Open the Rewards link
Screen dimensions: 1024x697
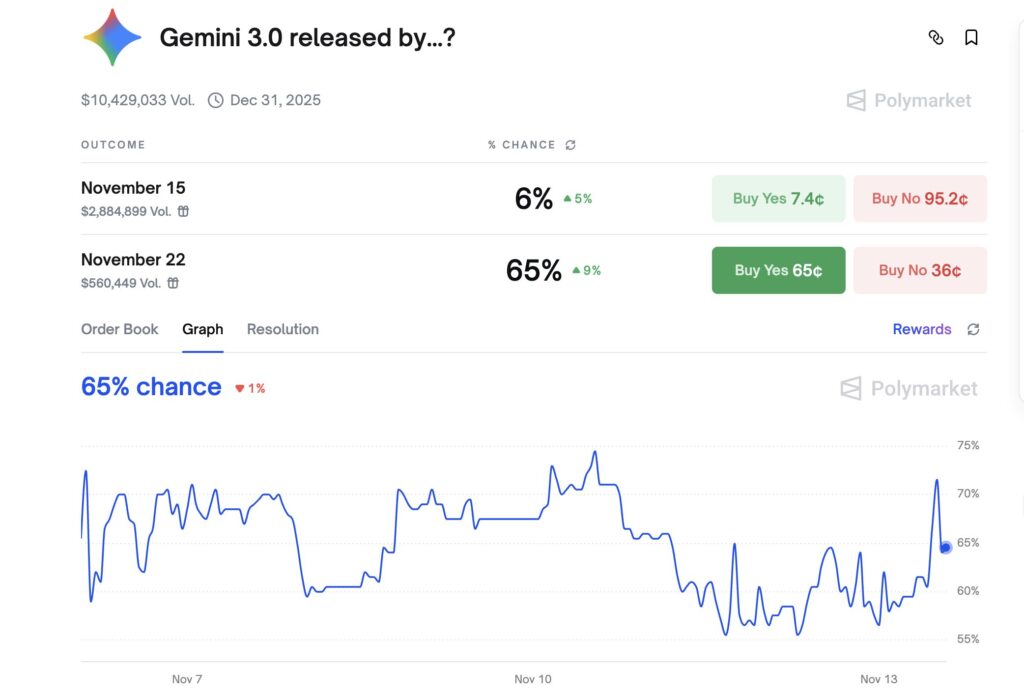921,329
